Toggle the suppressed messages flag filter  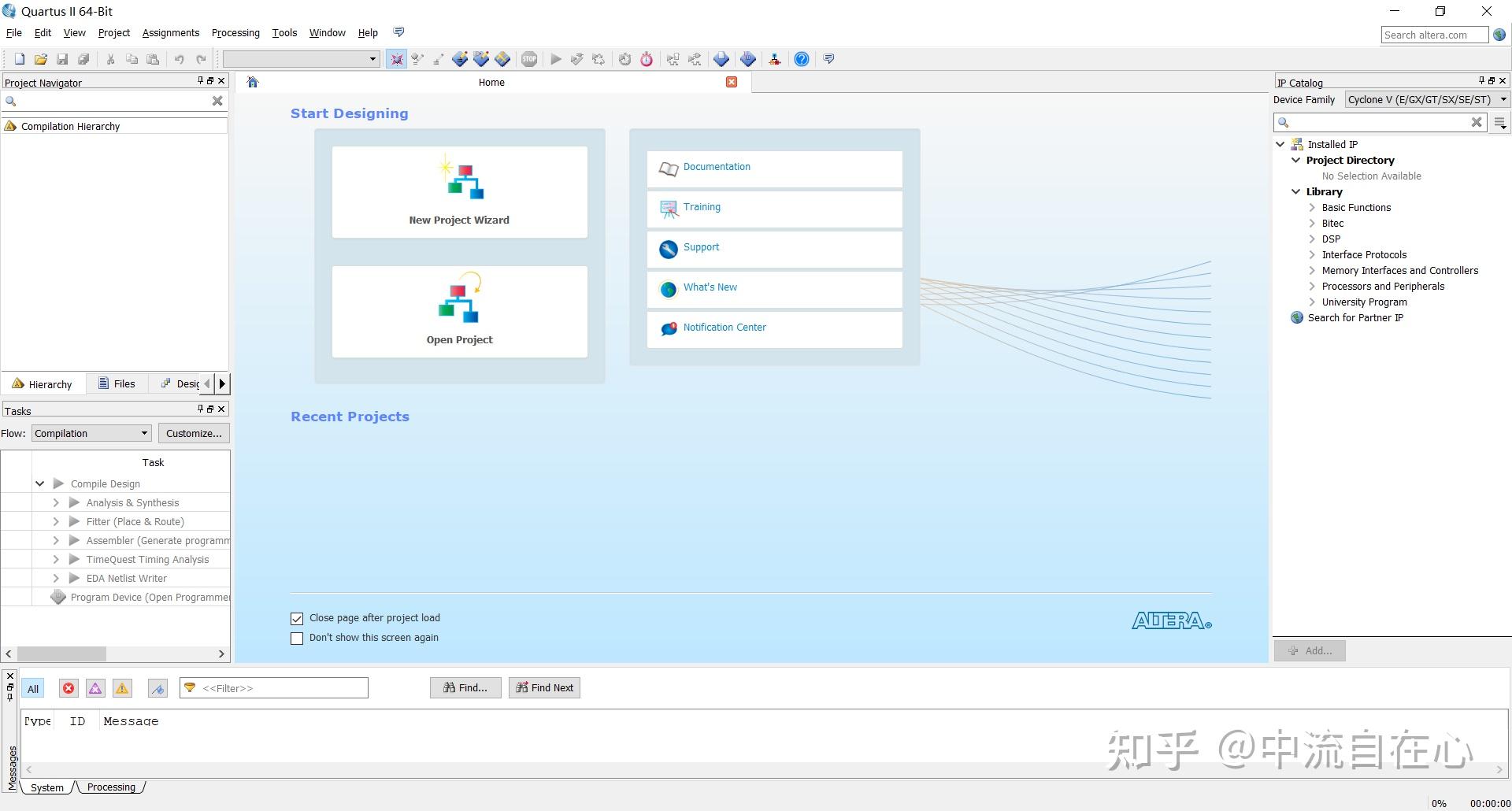pyautogui.click(x=157, y=688)
